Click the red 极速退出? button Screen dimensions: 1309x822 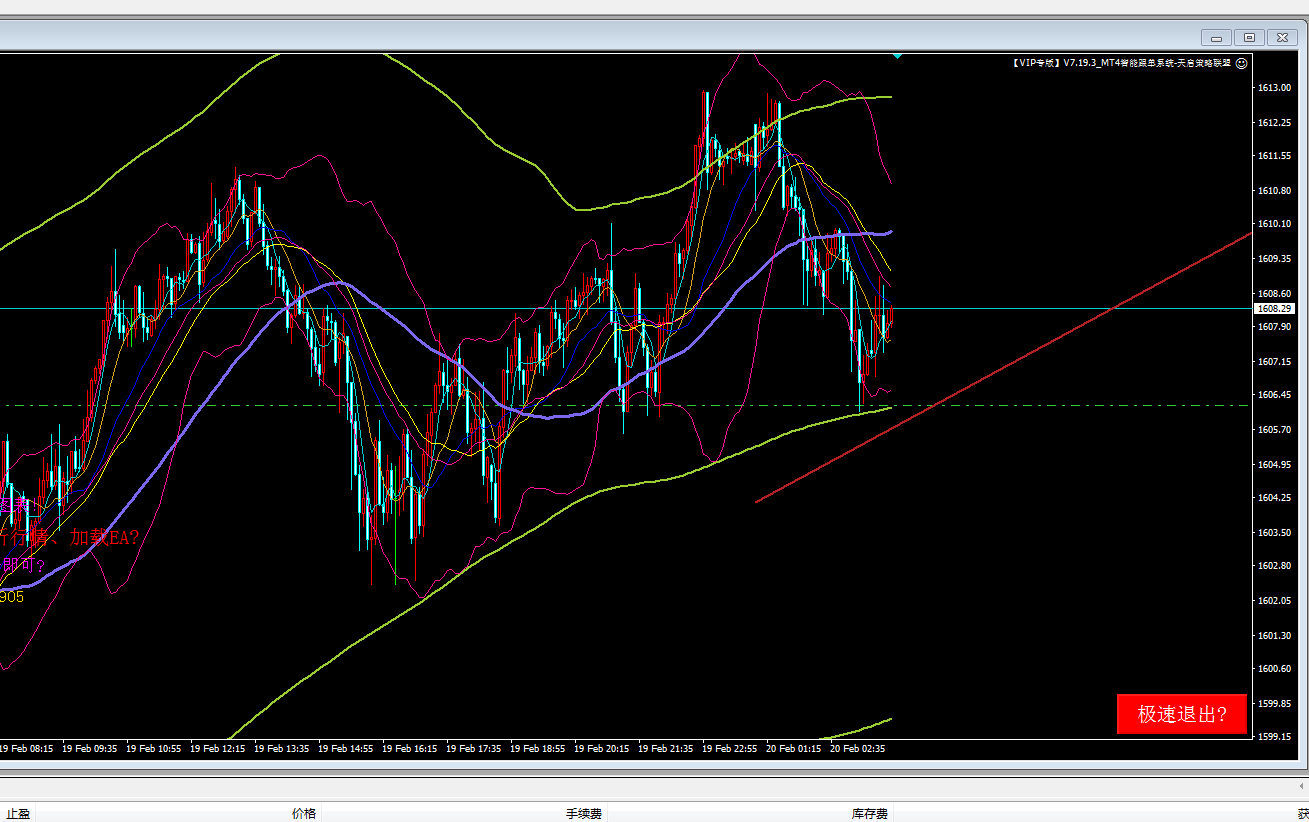1182,714
